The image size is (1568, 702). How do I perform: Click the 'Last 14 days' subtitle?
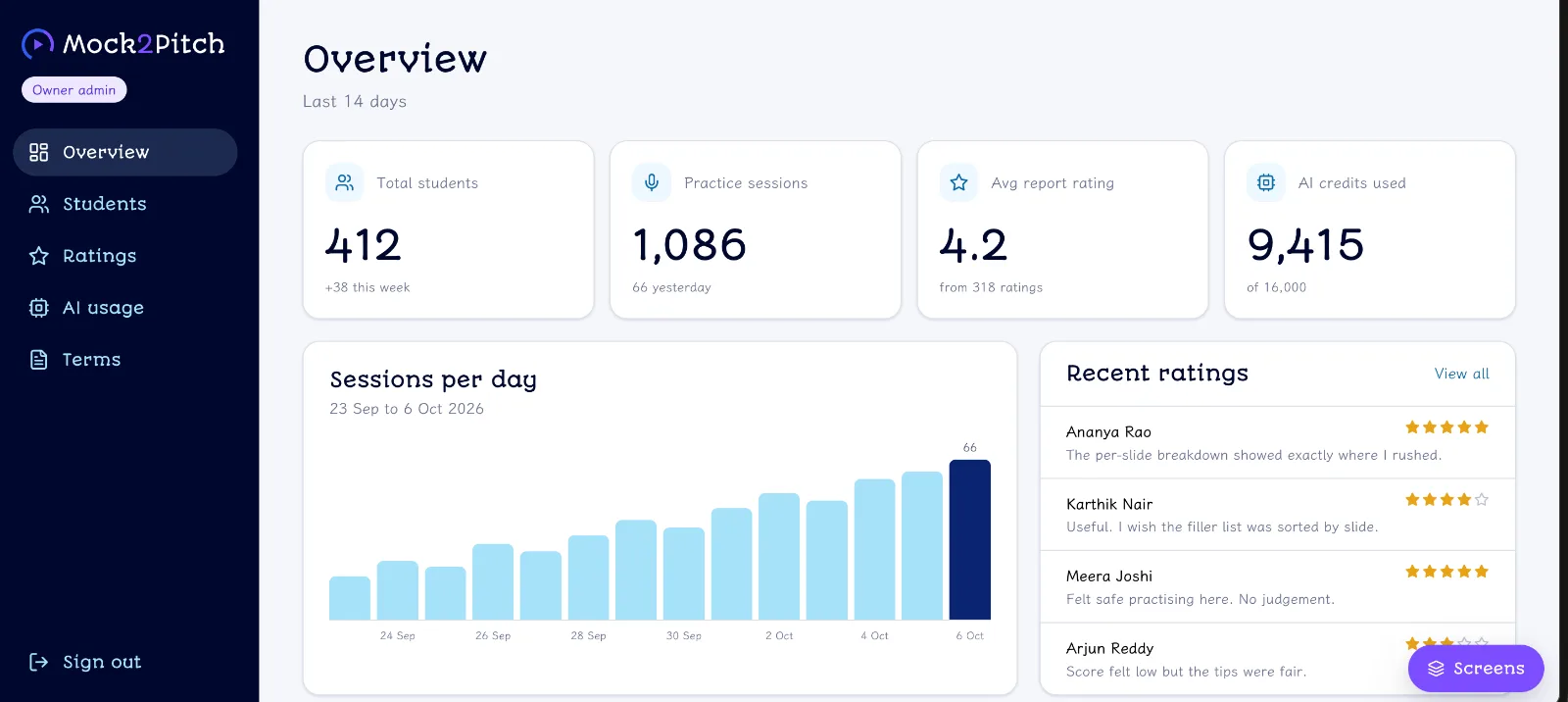click(x=355, y=101)
